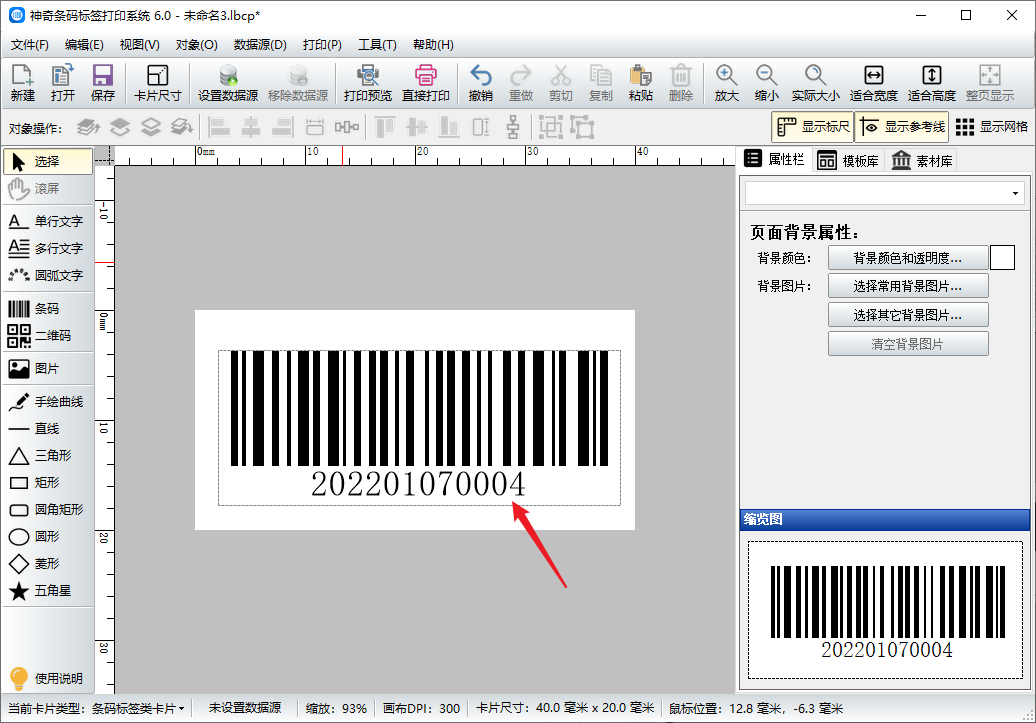The image size is (1036, 723).
Task: Click the 未设置数据源 status entry
Action: [245, 708]
